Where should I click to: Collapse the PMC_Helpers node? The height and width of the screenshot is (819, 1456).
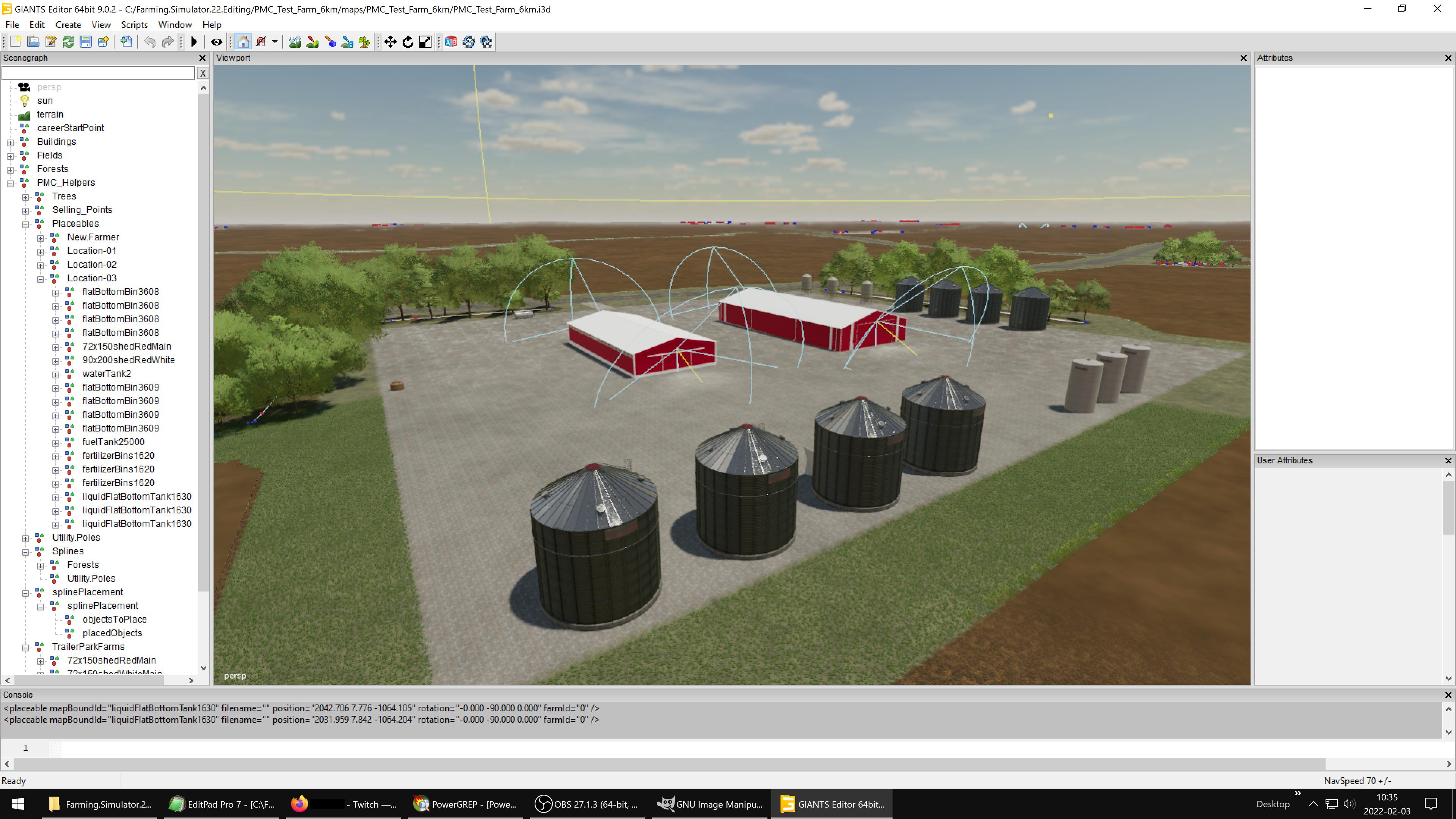pos(10,183)
